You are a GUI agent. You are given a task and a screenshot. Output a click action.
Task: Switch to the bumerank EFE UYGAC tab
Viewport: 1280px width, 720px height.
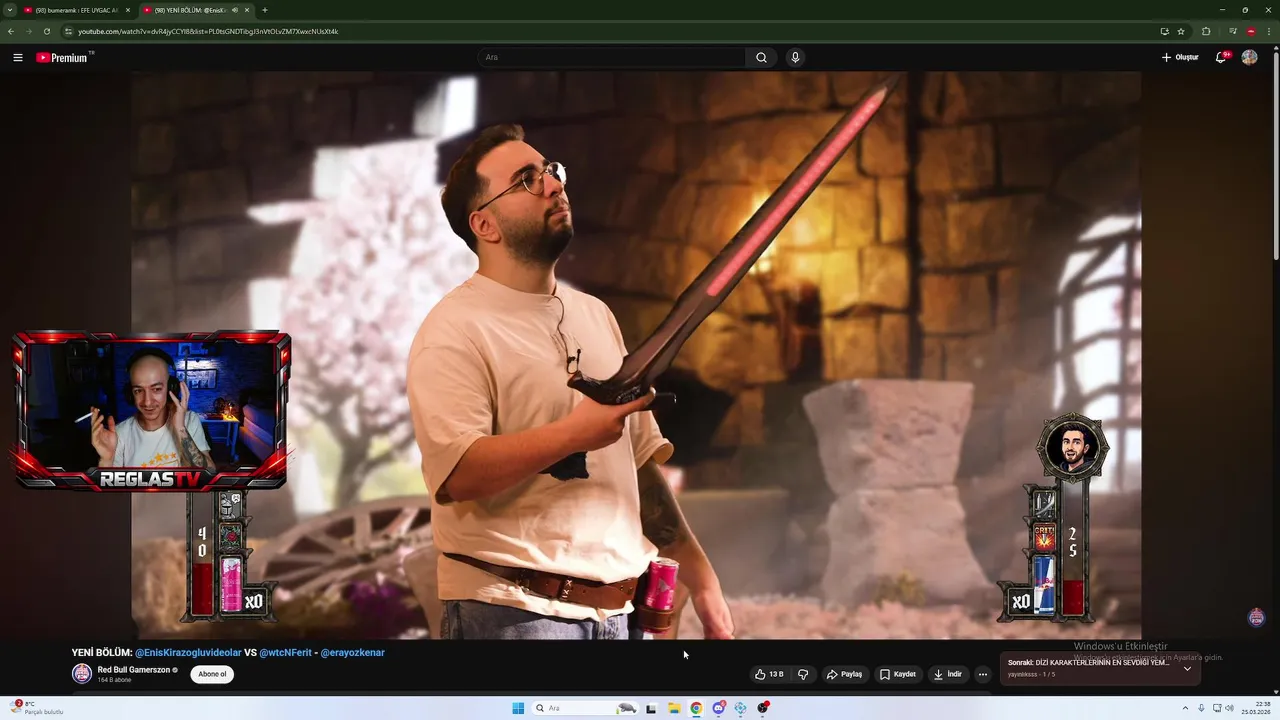[77, 10]
